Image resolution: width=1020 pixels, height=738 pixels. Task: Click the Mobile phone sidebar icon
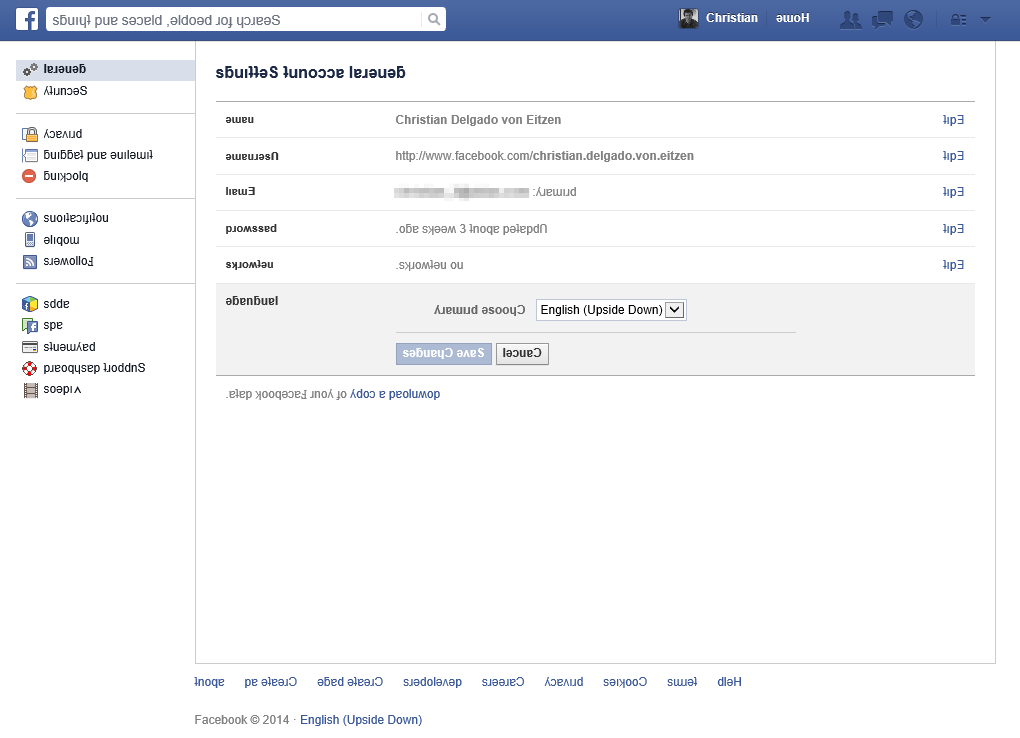pos(30,239)
